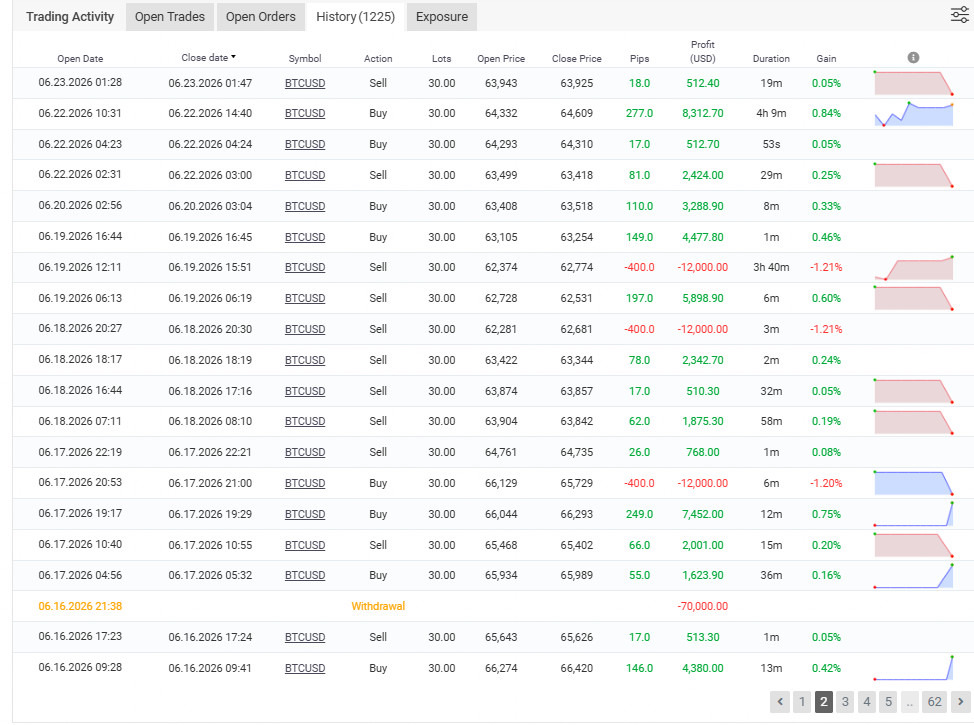The image size is (974, 725).
Task: Go to page 5
Action: (888, 702)
